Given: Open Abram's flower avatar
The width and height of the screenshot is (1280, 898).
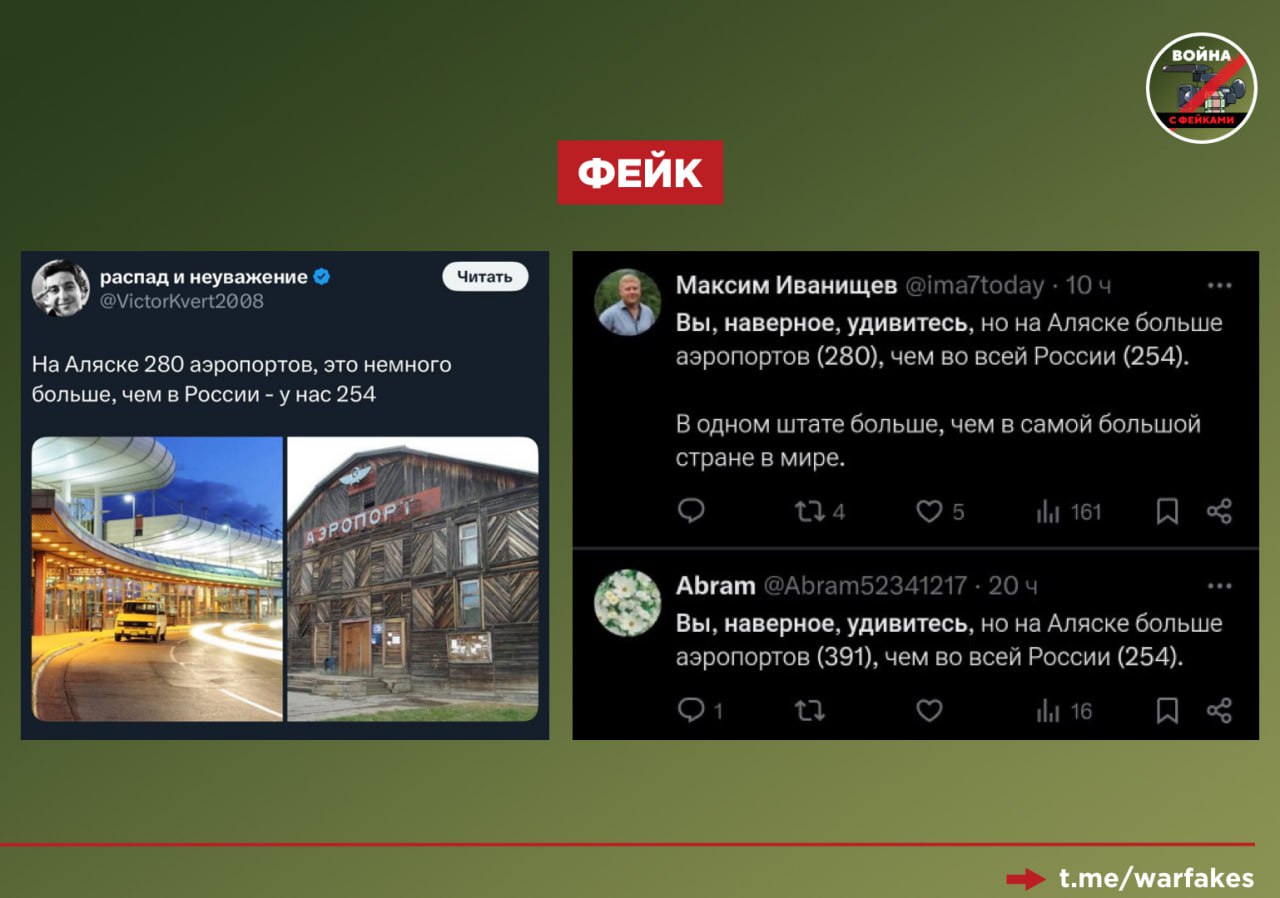Looking at the screenshot, I should click(628, 603).
